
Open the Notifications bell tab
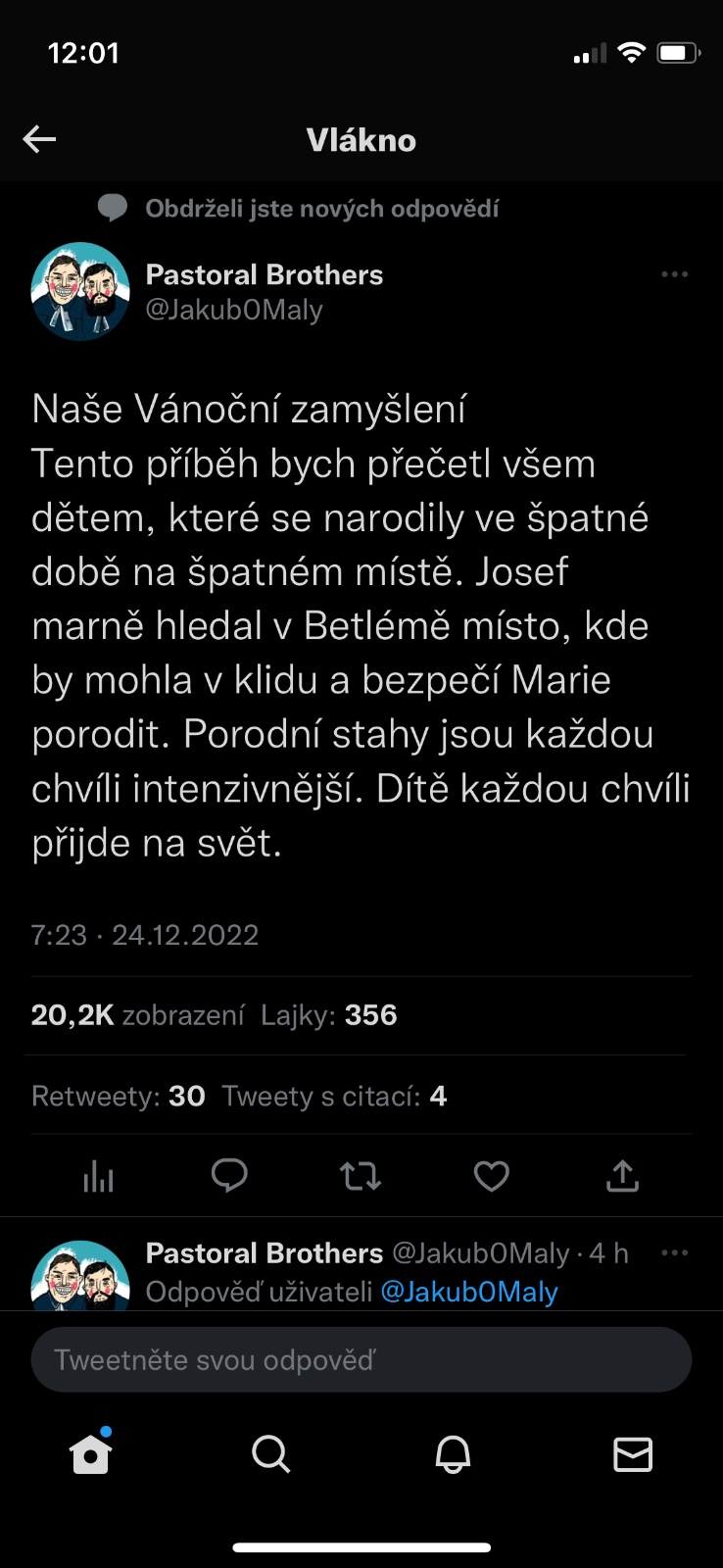point(453,1454)
